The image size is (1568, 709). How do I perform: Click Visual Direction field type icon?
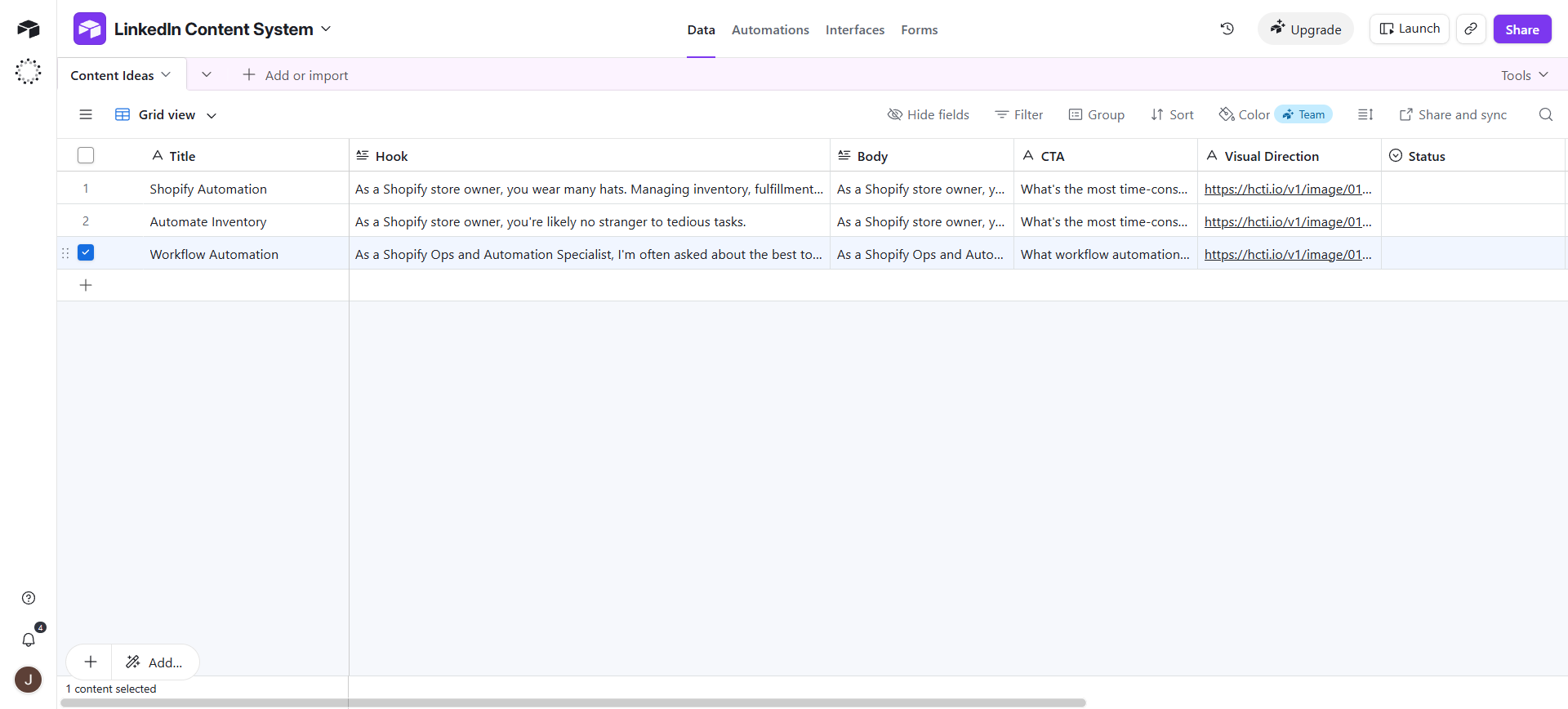1212,155
